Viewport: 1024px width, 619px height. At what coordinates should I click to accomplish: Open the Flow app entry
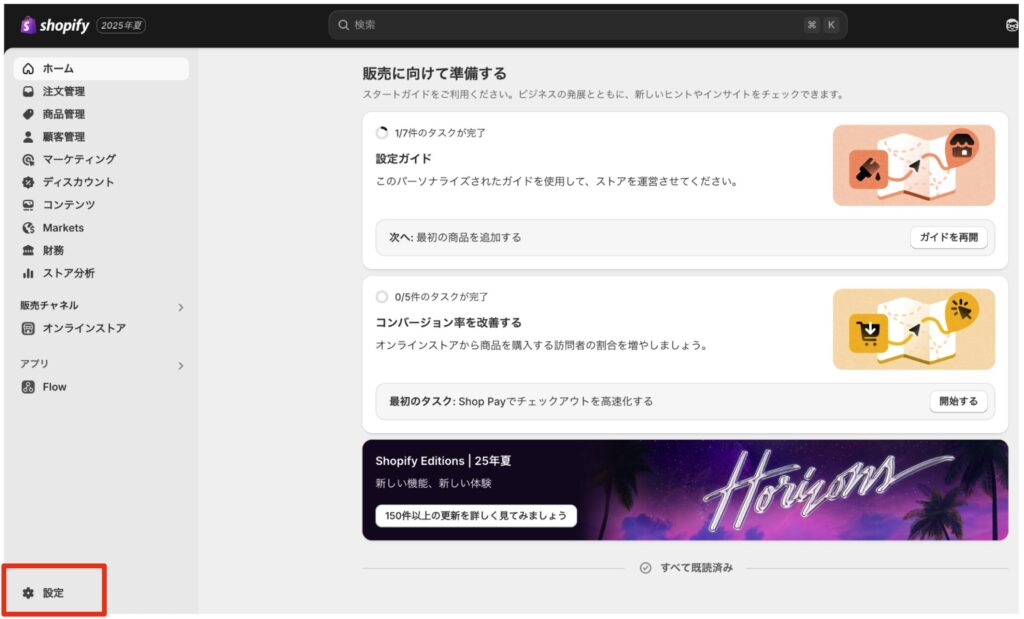101,387
